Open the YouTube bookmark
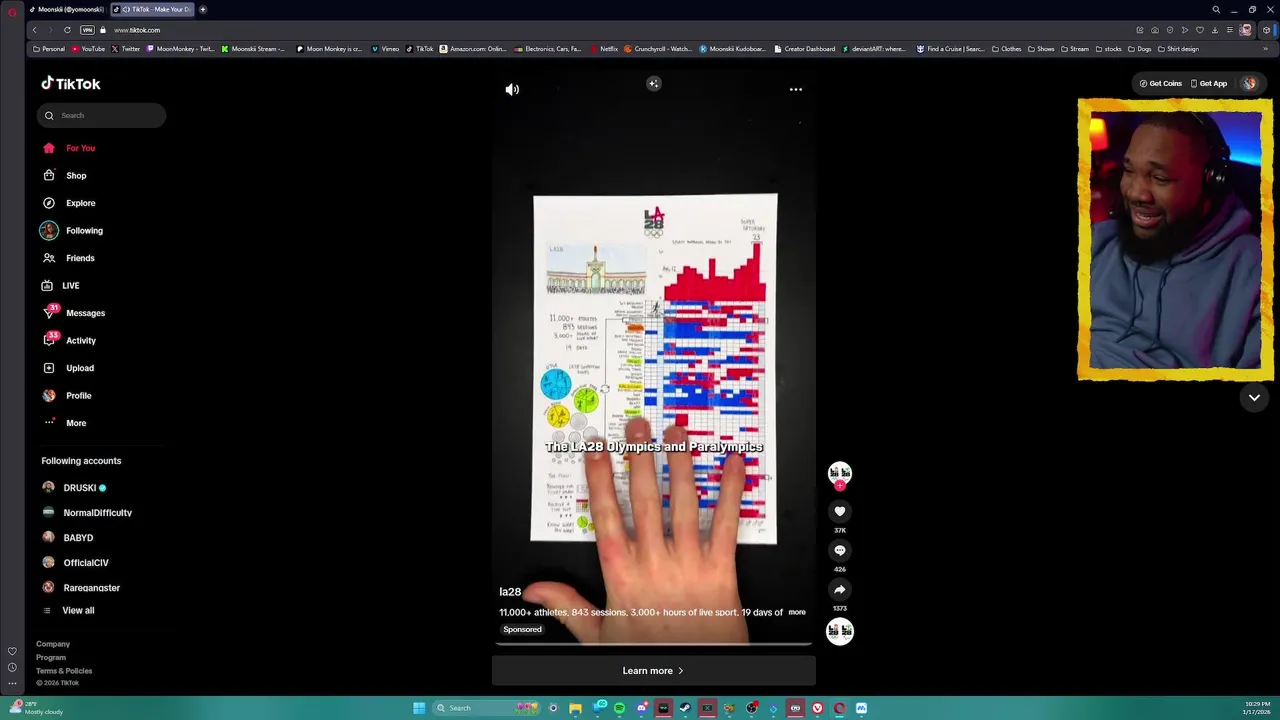 point(88,49)
